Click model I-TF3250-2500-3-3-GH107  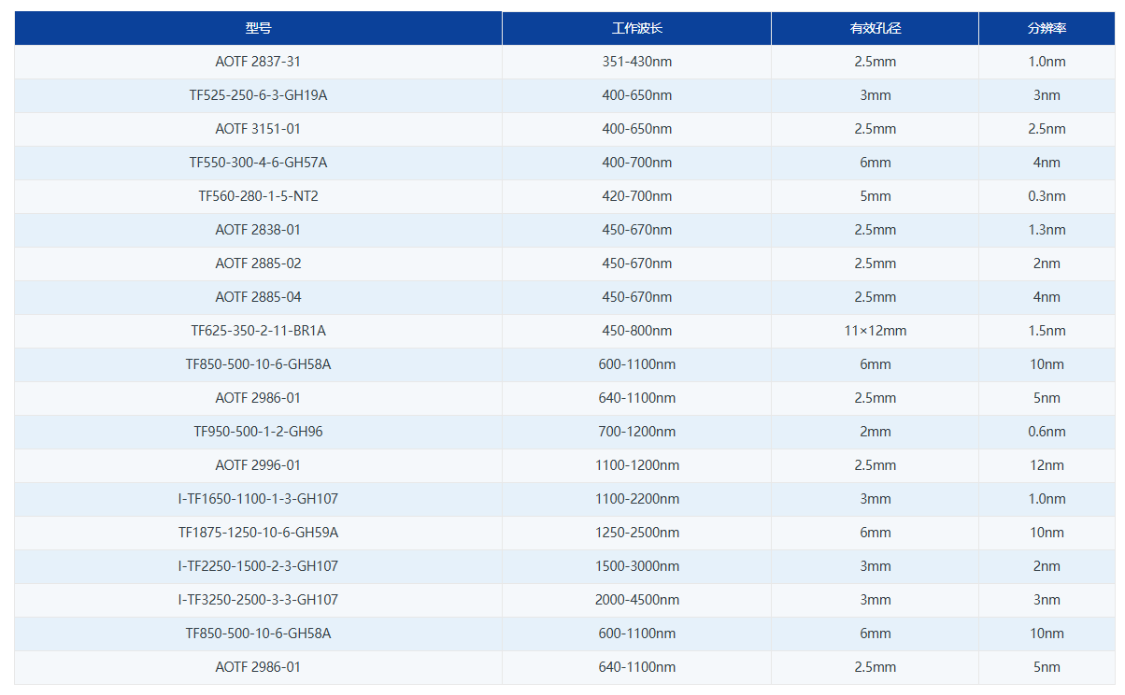coord(258,600)
